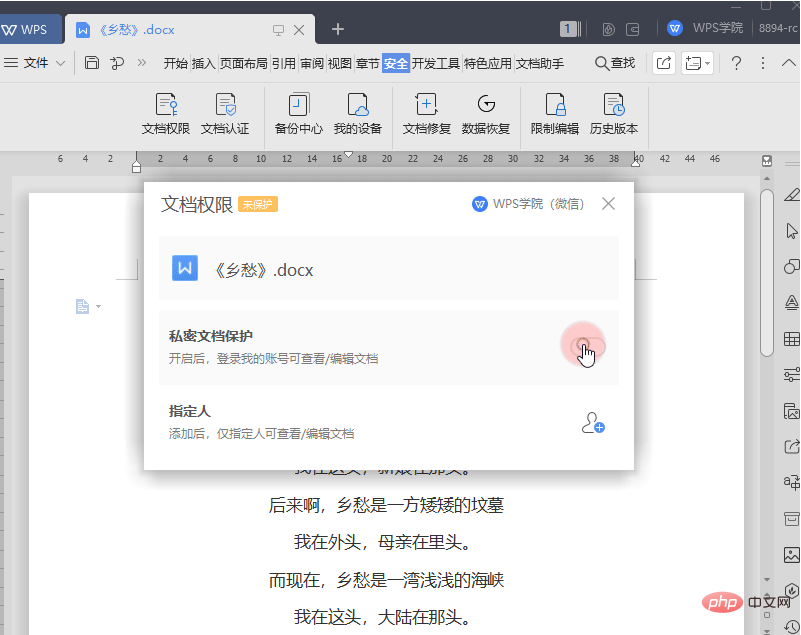Open 数据恢复
Image resolution: width=801 pixels, height=635 pixels.
(x=486, y=115)
